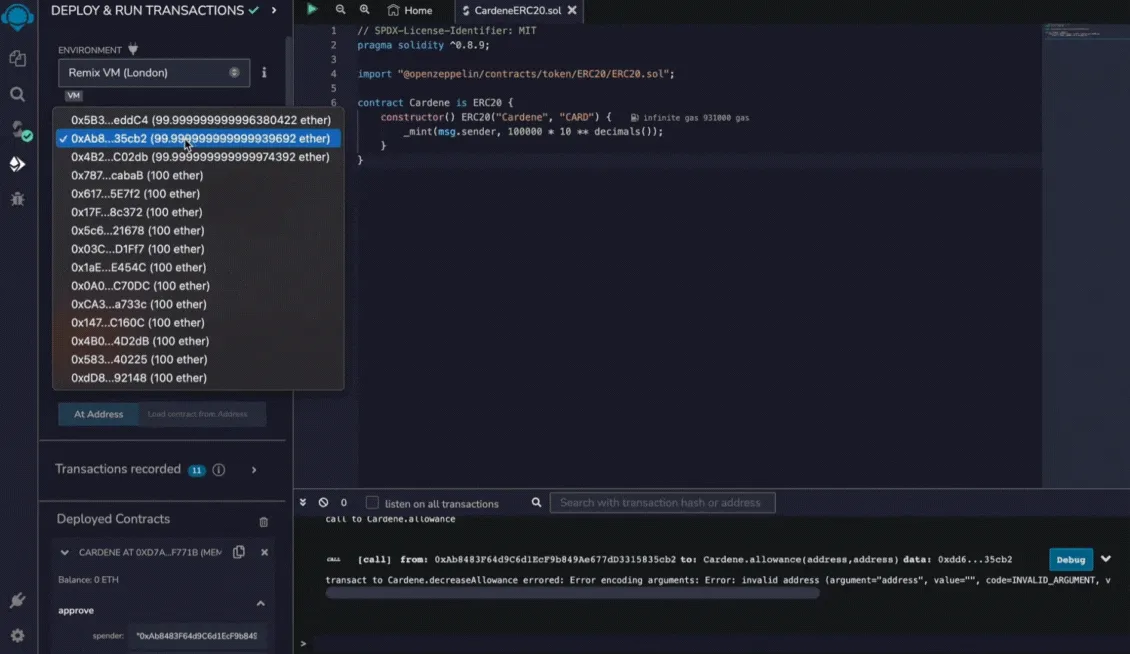Open the Solidity Compiler sidebar icon
The width and height of the screenshot is (1130, 654).
pos(19,130)
